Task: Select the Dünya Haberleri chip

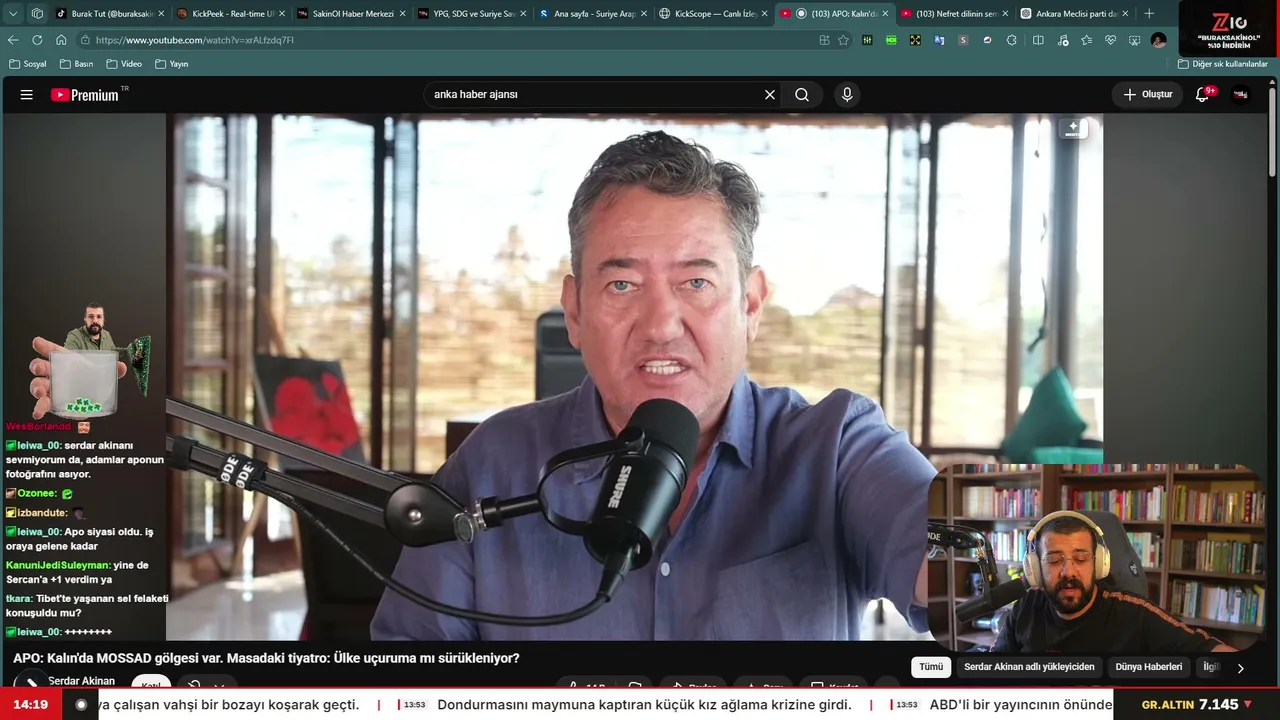Action: point(1148,667)
